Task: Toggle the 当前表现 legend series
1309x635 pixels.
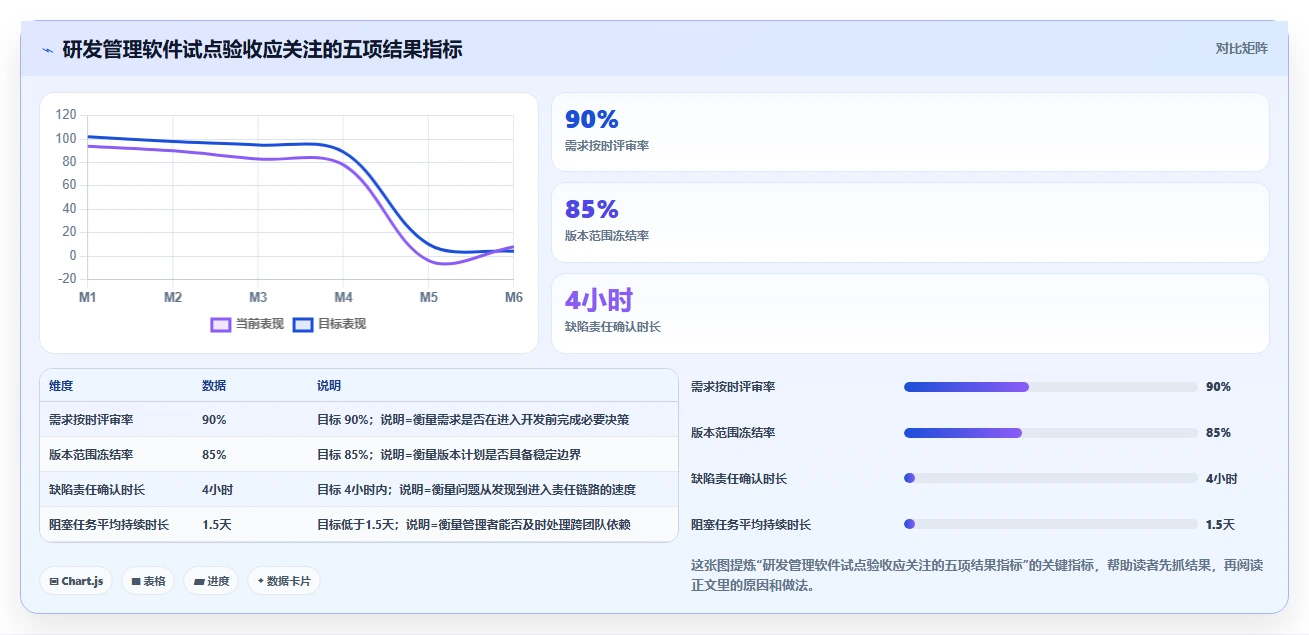Action: coord(247,324)
